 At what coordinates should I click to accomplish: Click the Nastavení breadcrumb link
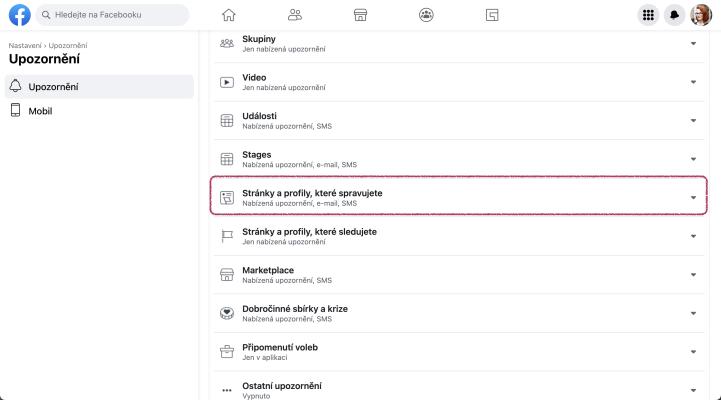(25, 46)
